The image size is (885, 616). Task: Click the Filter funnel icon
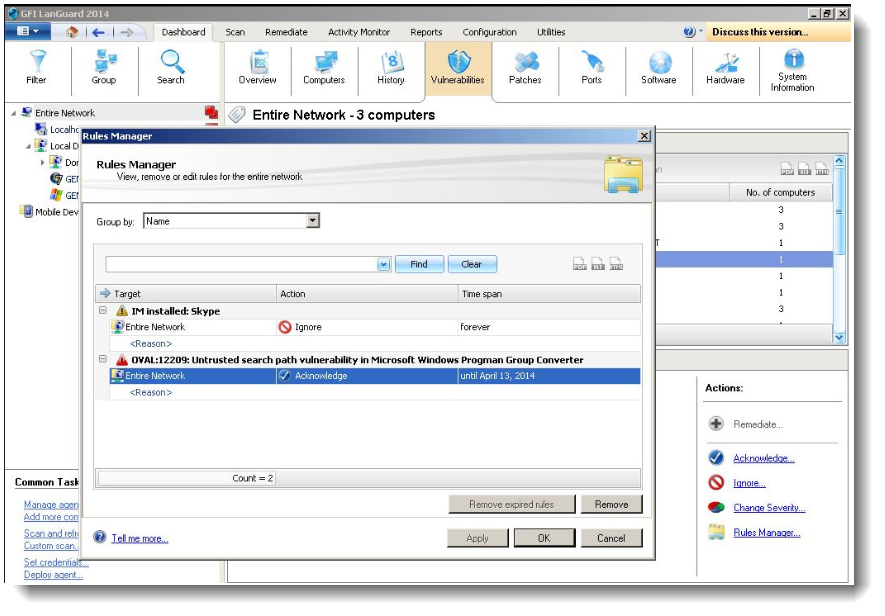(x=37, y=68)
